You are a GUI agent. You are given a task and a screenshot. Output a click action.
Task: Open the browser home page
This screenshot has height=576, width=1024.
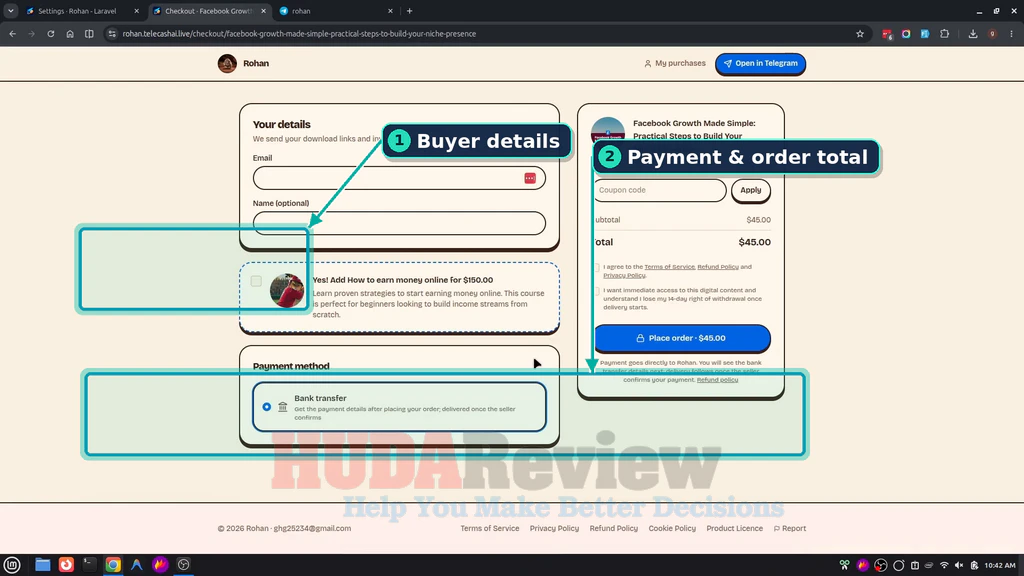[x=70, y=34]
